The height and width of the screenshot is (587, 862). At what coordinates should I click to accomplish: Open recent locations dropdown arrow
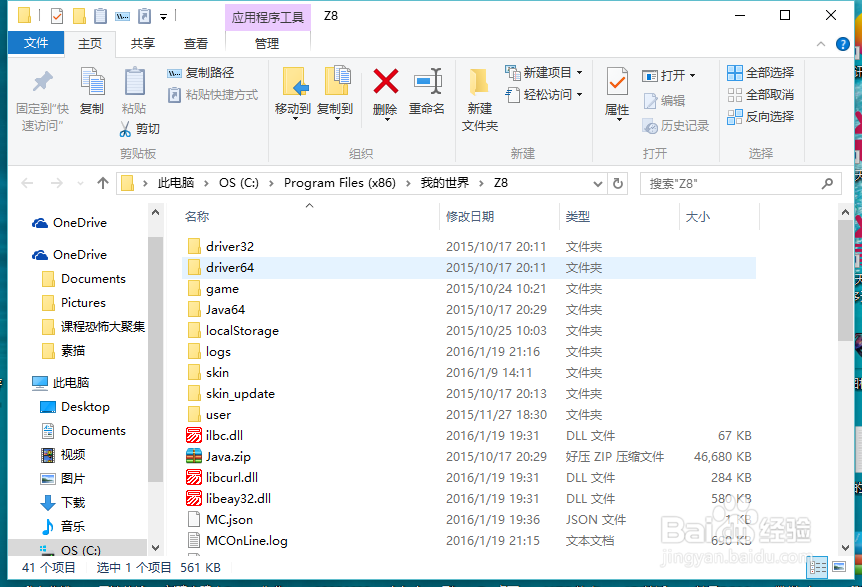point(81,184)
